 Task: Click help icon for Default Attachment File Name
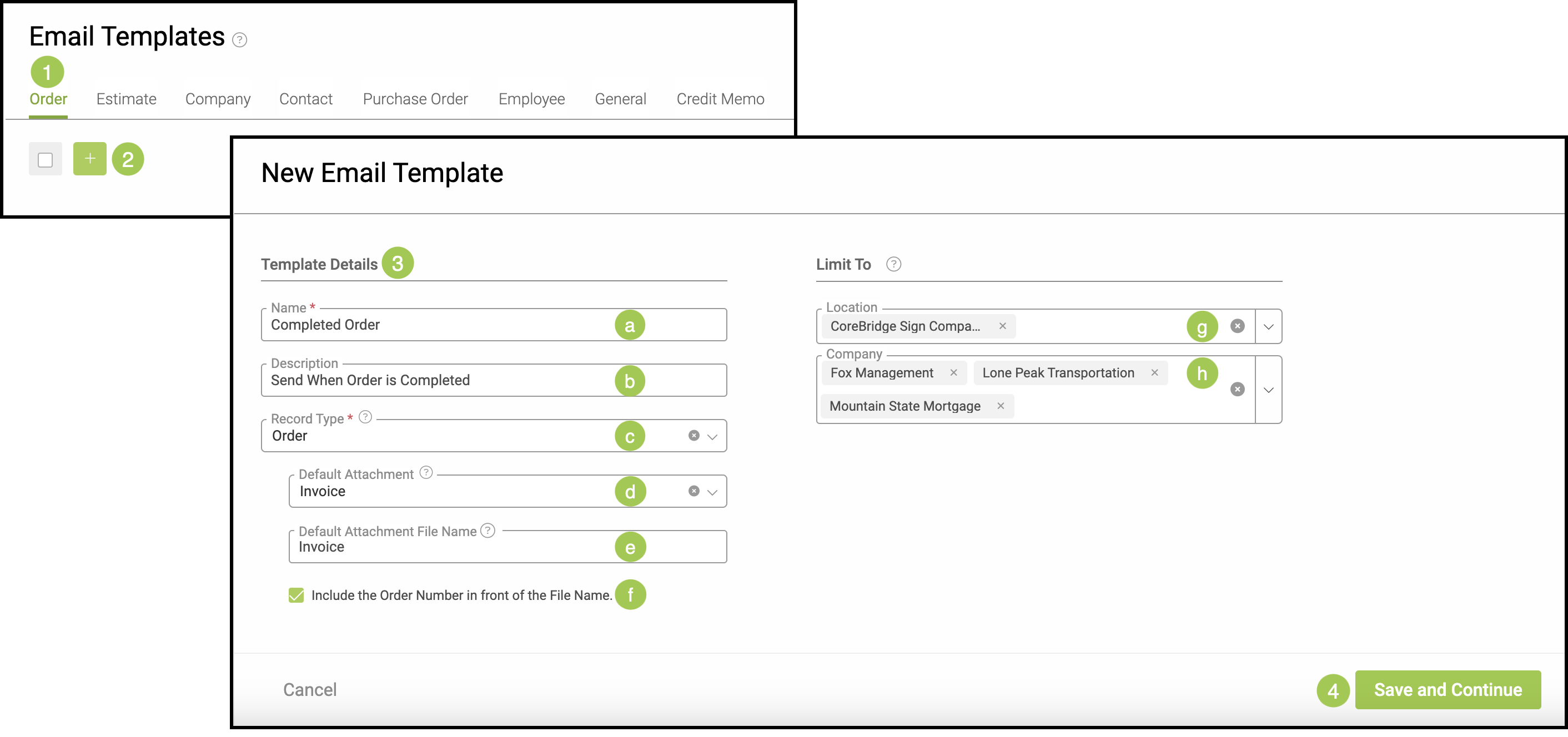[x=488, y=531]
